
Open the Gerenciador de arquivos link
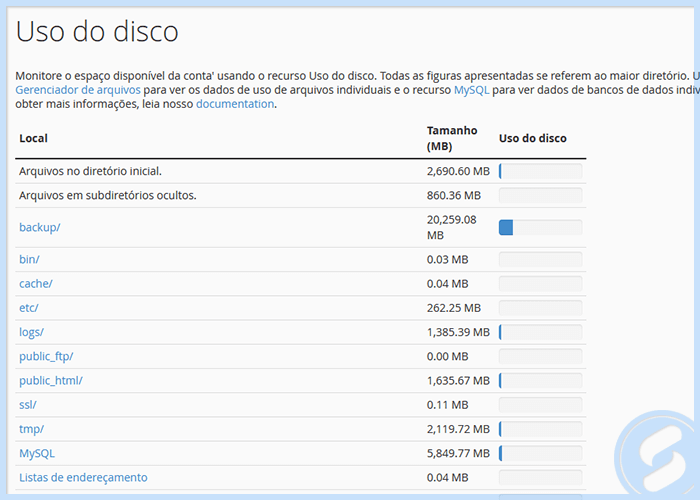coord(78,90)
